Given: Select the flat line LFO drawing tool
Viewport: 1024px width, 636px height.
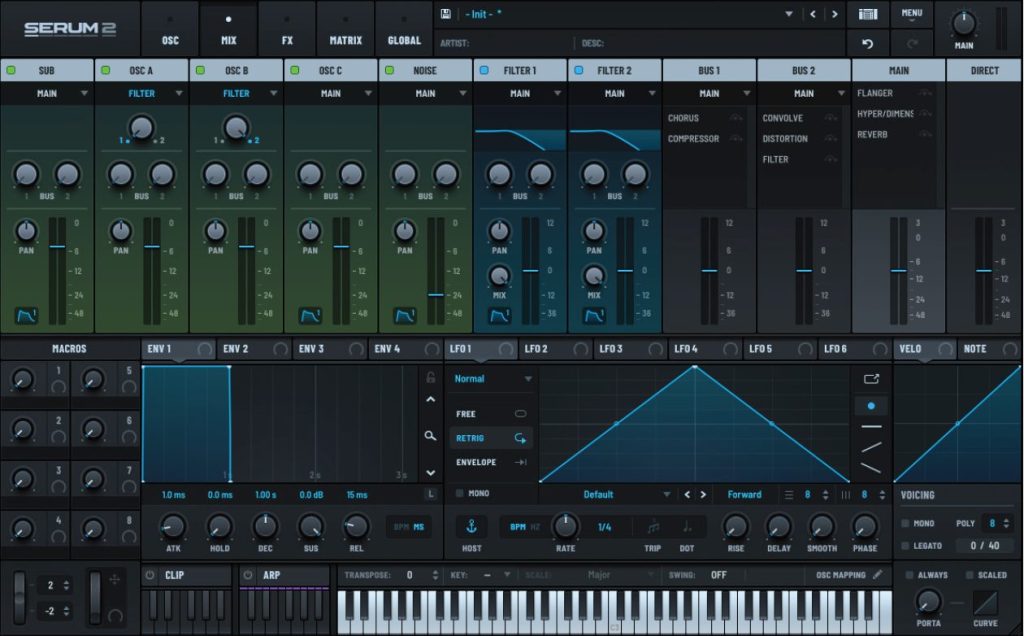Looking at the screenshot, I should [x=871, y=426].
